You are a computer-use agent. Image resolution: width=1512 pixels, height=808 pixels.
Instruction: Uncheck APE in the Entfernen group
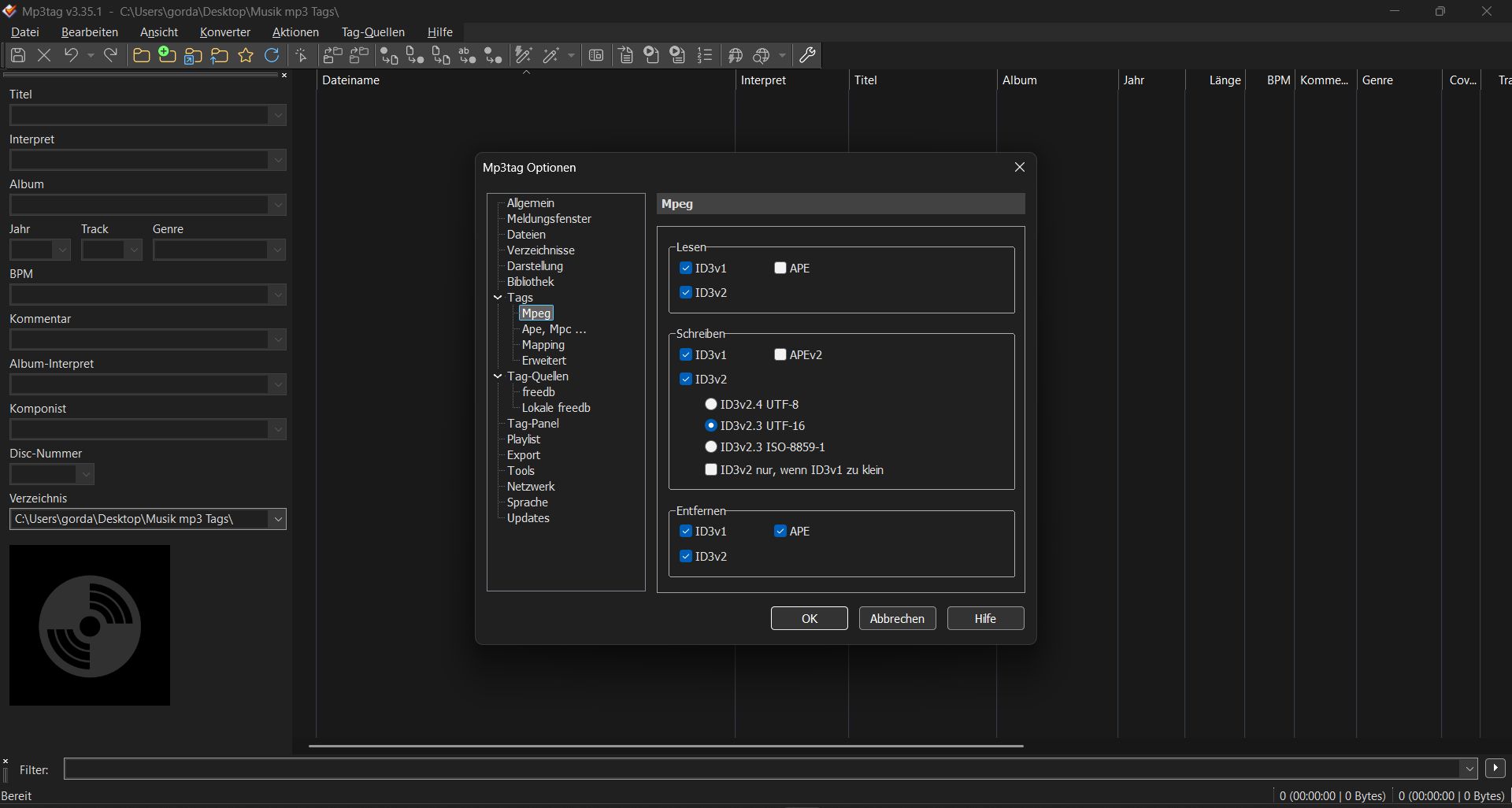point(780,532)
